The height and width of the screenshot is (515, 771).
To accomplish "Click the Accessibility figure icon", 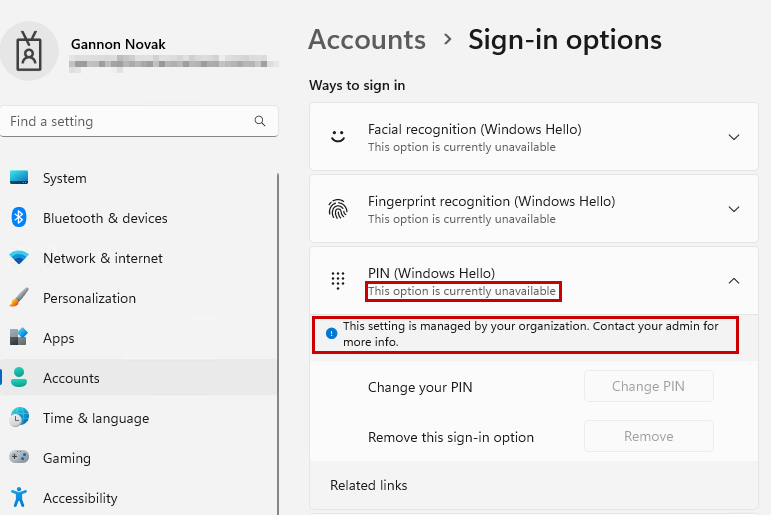I will point(19,497).
